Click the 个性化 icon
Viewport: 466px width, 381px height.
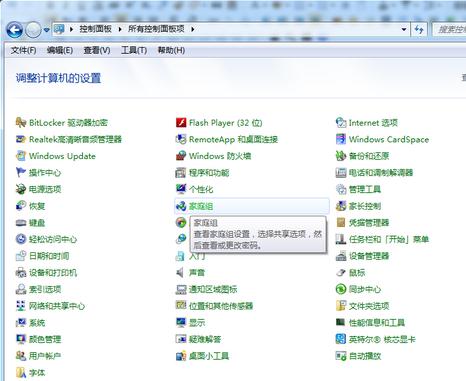point(181,189)
